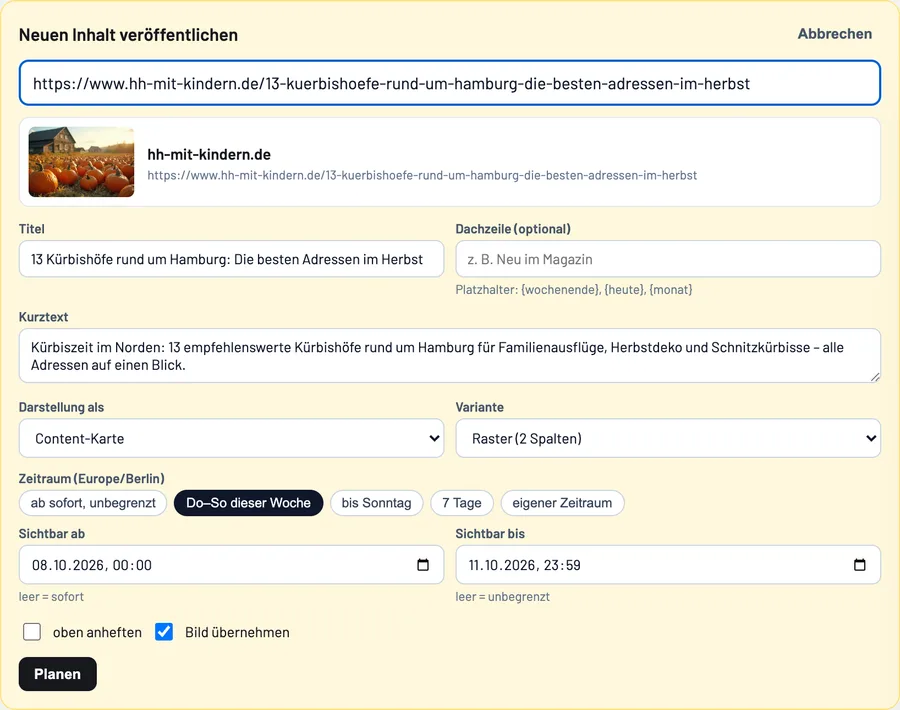Click the pumpkin field preview thumbnail
The height and width of the screenshot is (710, 900).
click(x=82, y=162)
